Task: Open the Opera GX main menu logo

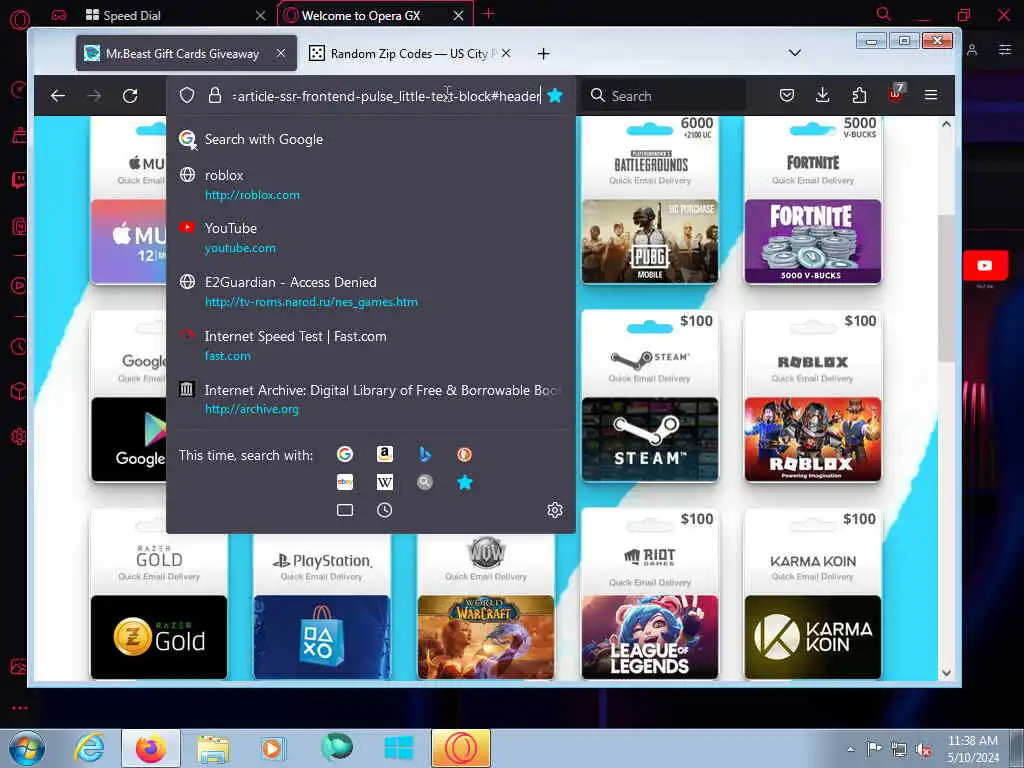Action: click(x=20, y=18)
